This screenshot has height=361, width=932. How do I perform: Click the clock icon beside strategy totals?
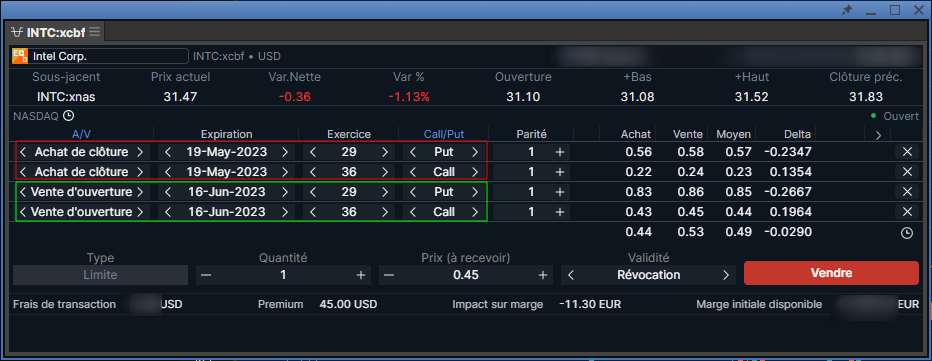coord(906,233)
